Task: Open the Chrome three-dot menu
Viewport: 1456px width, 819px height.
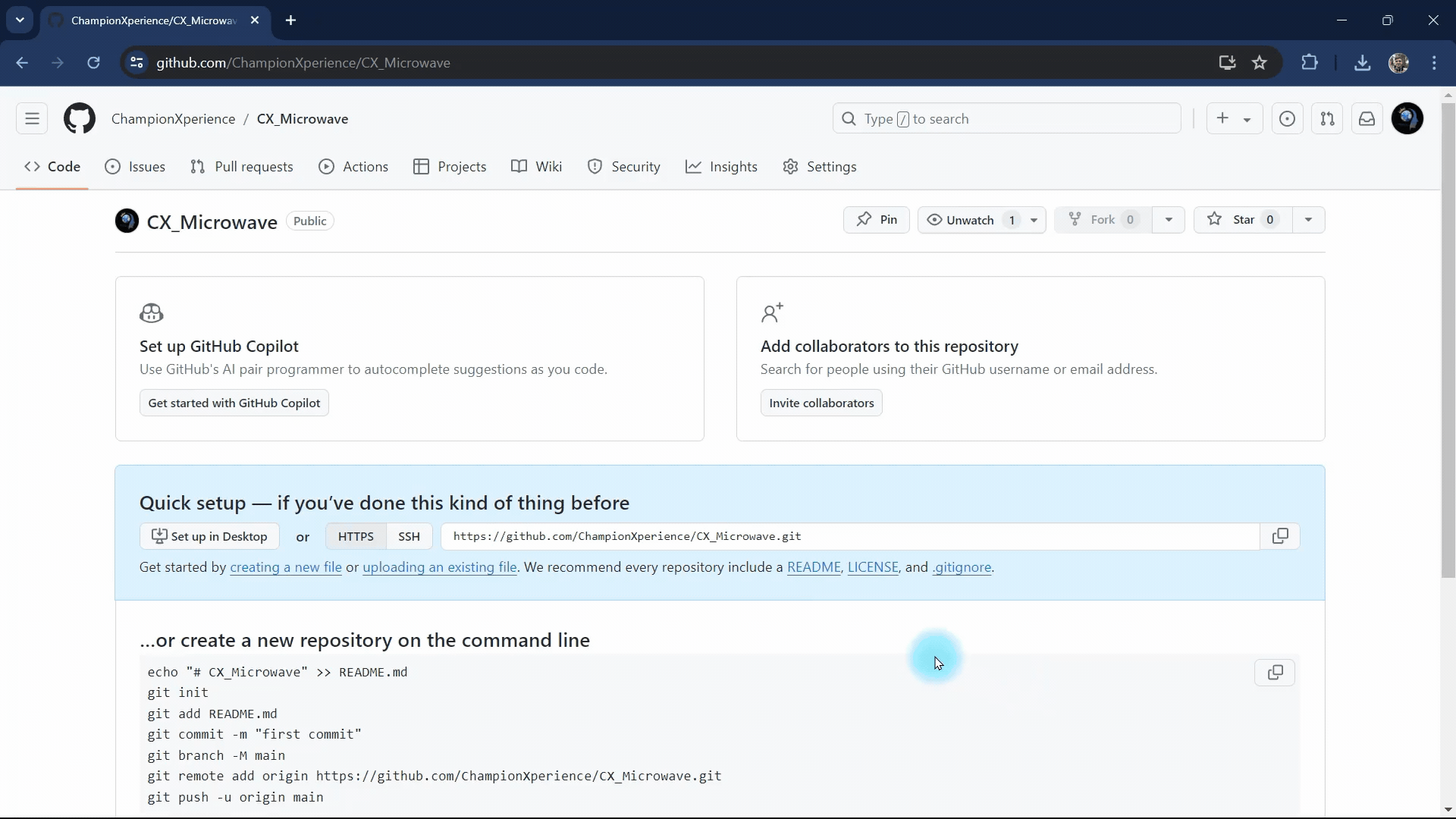Action: (x=1434, y=63)
